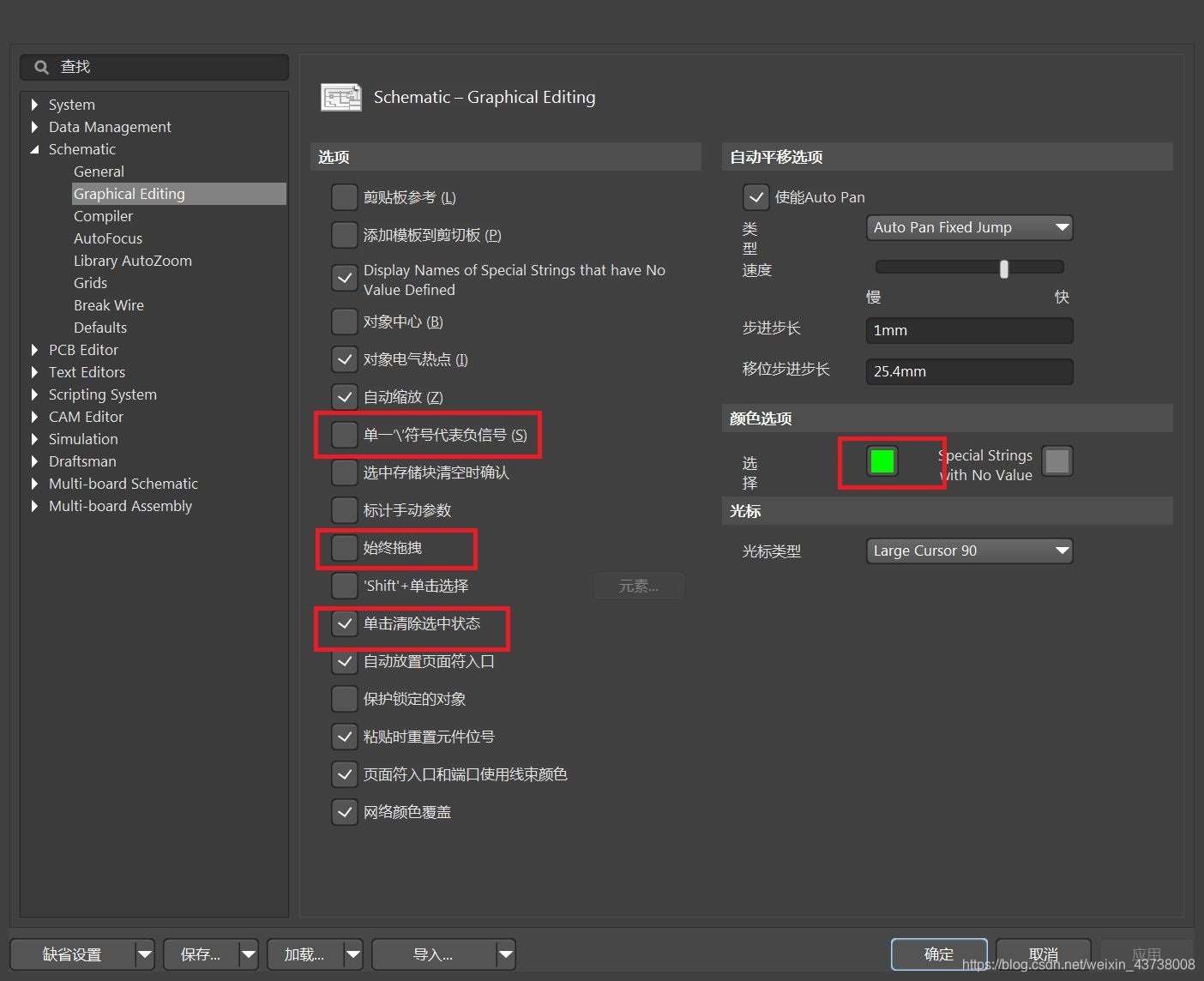Click the 查找 search field

(x=154, y=67)
